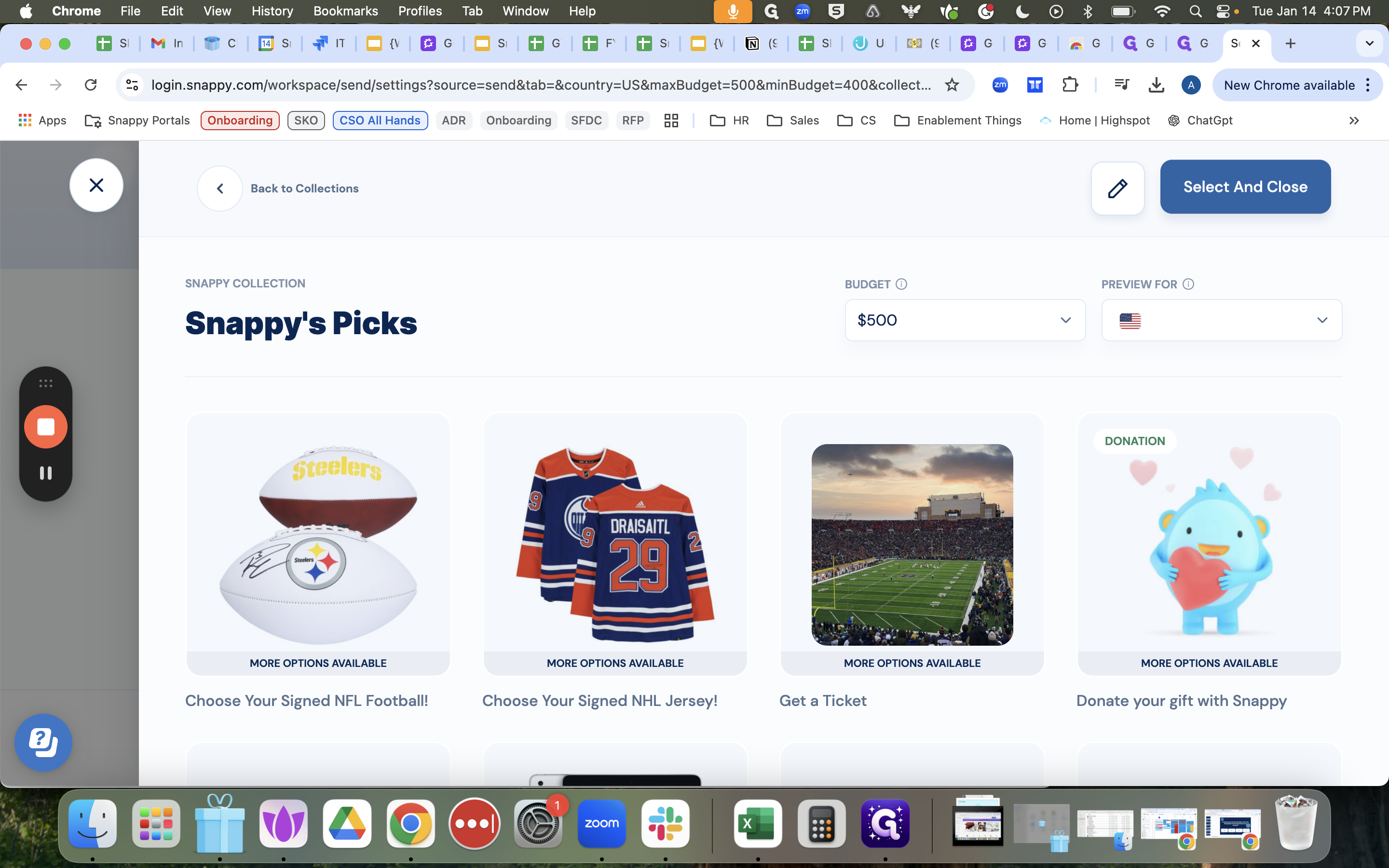Click Choose Your Signed NFL Football! title
Image resolution: width=1389 pixels, height=868 pixels.
(x=307, y=700)
